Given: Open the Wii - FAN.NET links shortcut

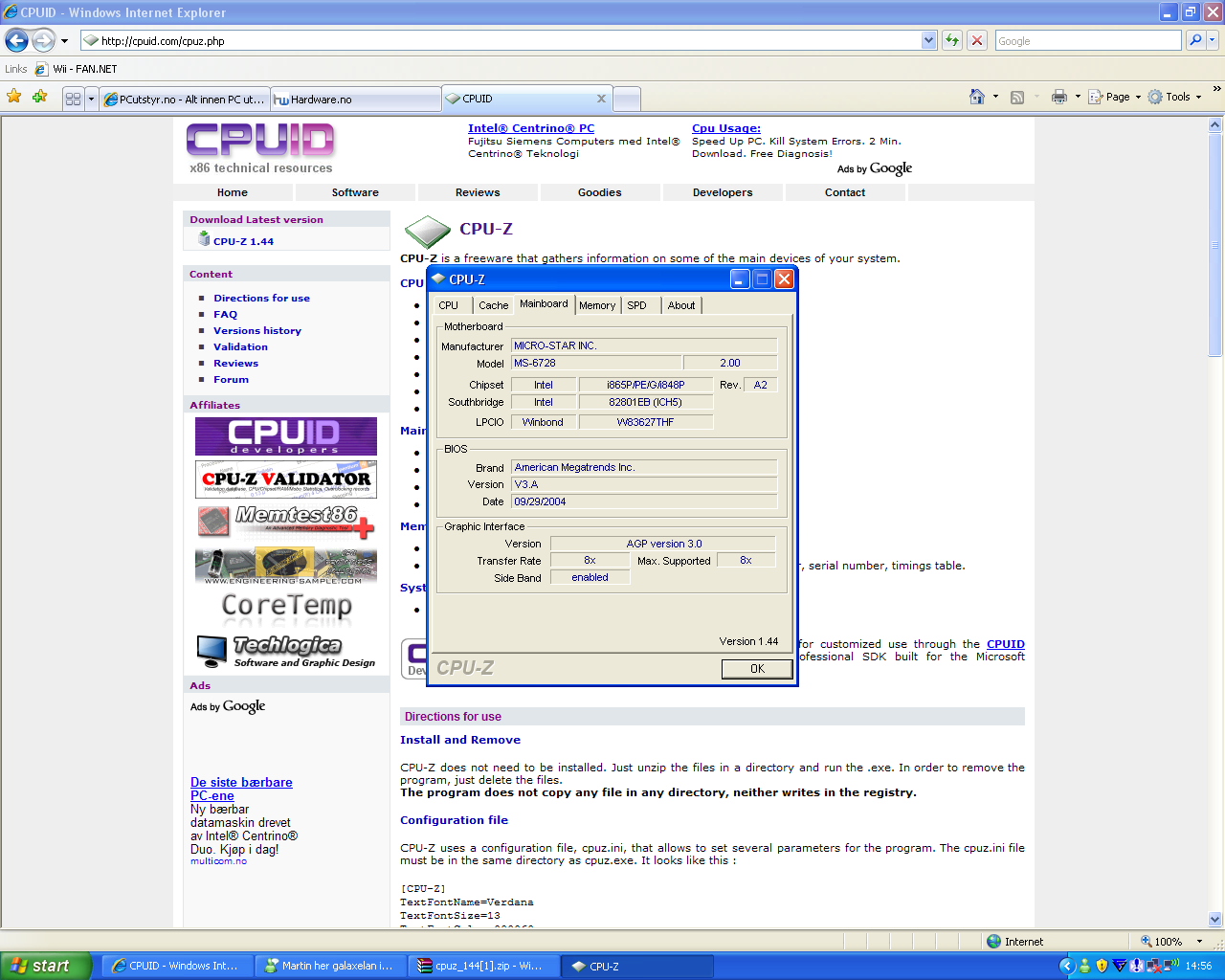Looking at the screenshot, I should (77, 69).
